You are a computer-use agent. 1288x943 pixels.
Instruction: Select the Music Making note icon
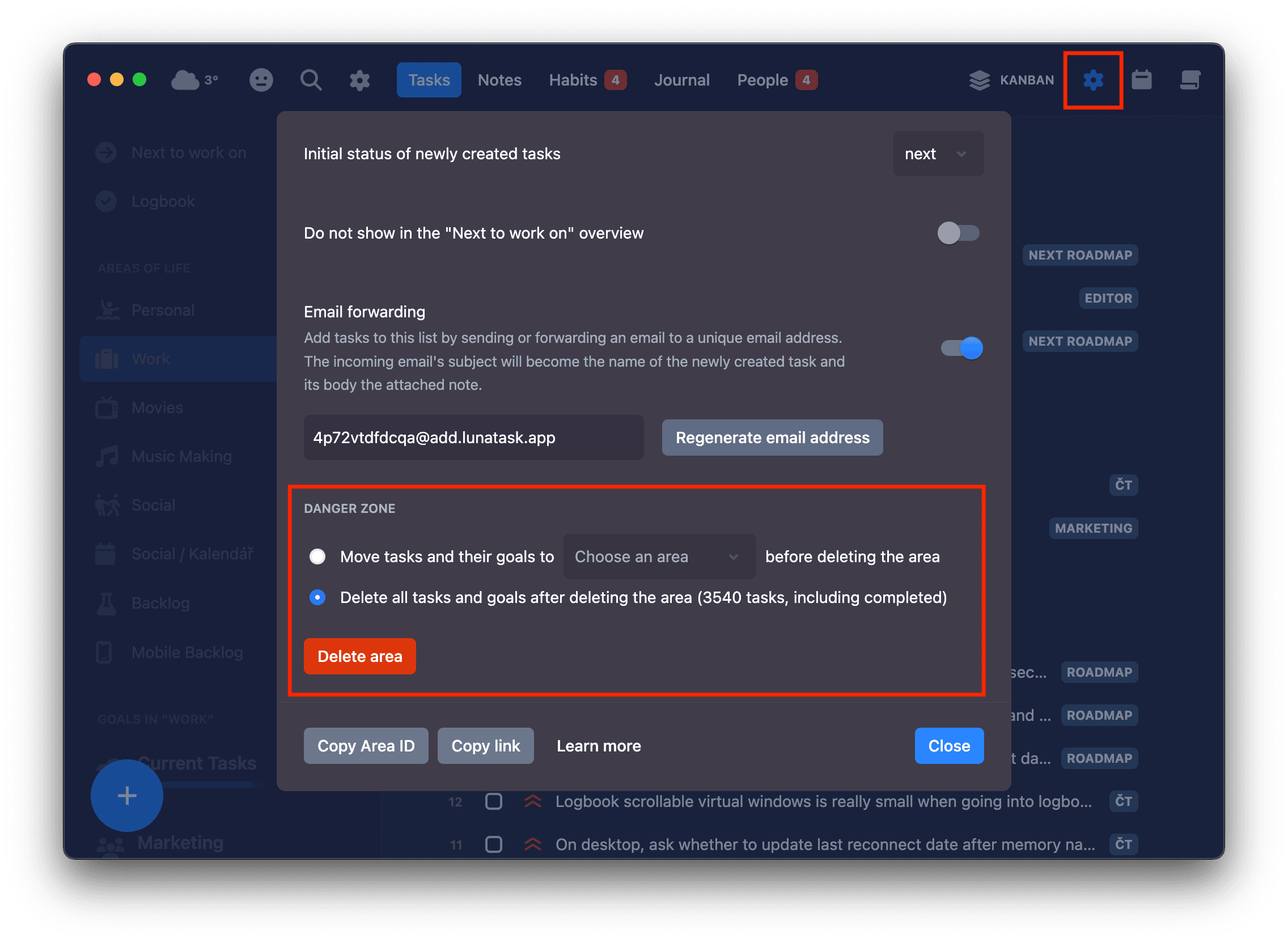pos(105,456)
